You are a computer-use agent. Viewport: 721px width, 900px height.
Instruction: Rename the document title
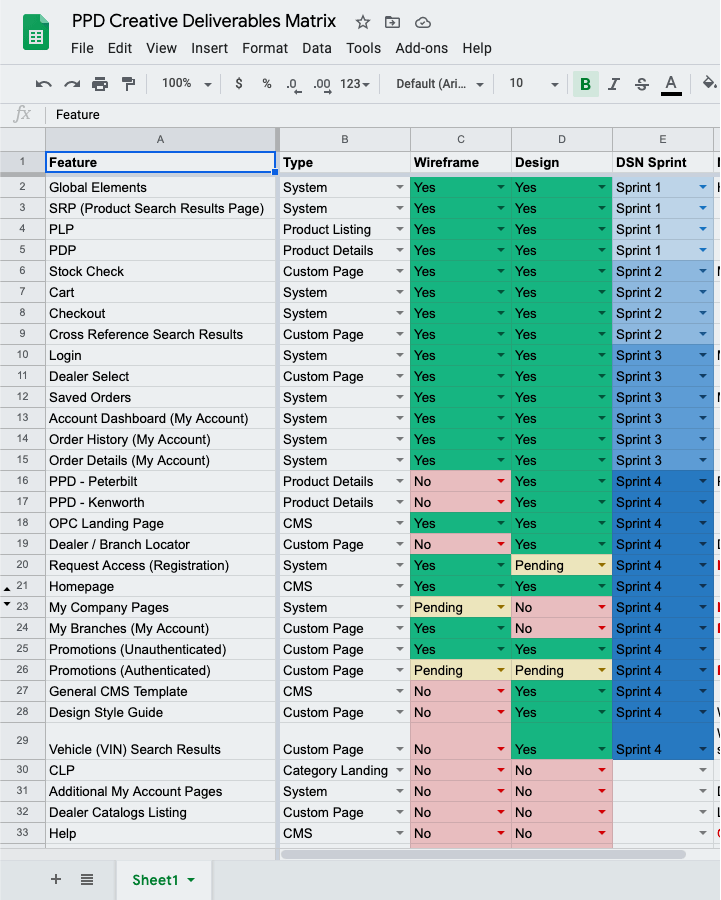(204, 21)
